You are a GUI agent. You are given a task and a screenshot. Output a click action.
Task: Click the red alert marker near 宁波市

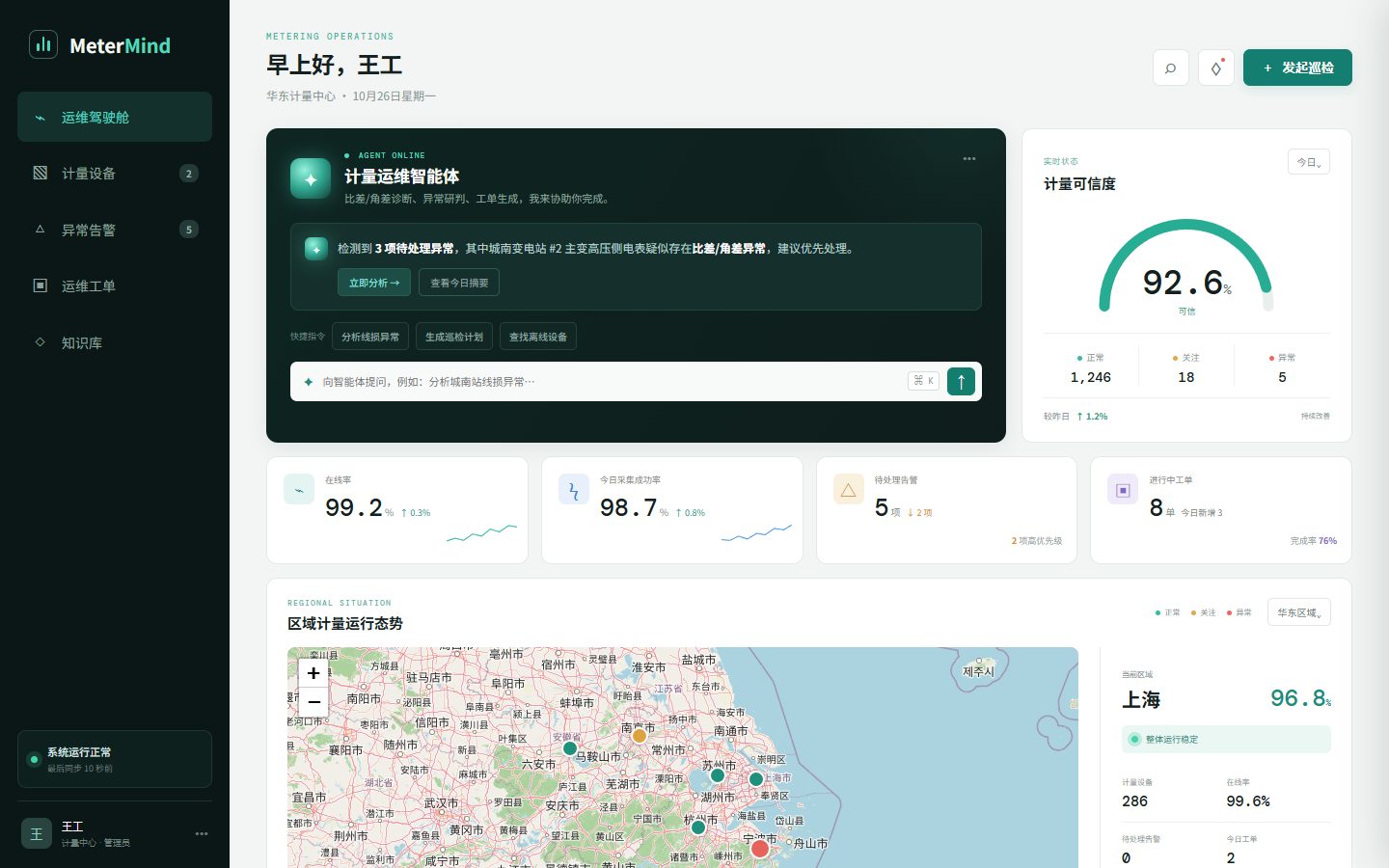click(x=760, y=849)
